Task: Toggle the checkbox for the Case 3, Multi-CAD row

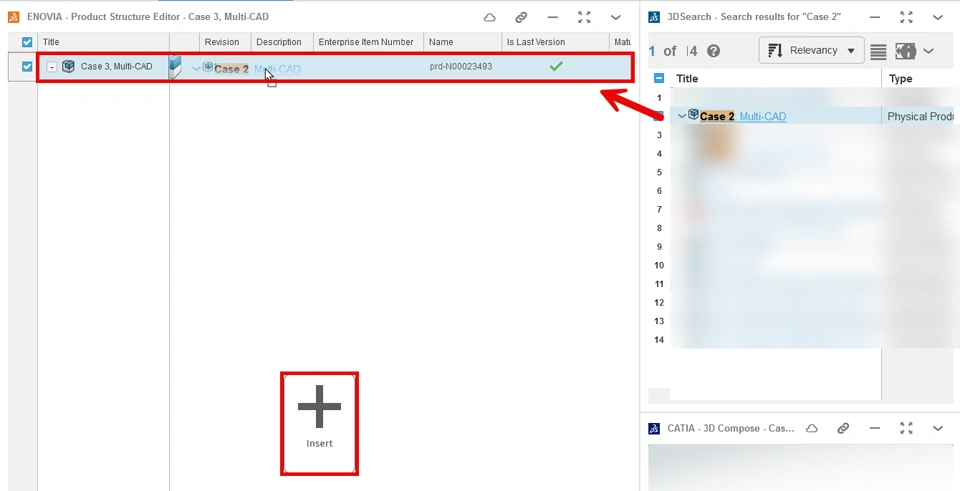Action: point(27,66)
